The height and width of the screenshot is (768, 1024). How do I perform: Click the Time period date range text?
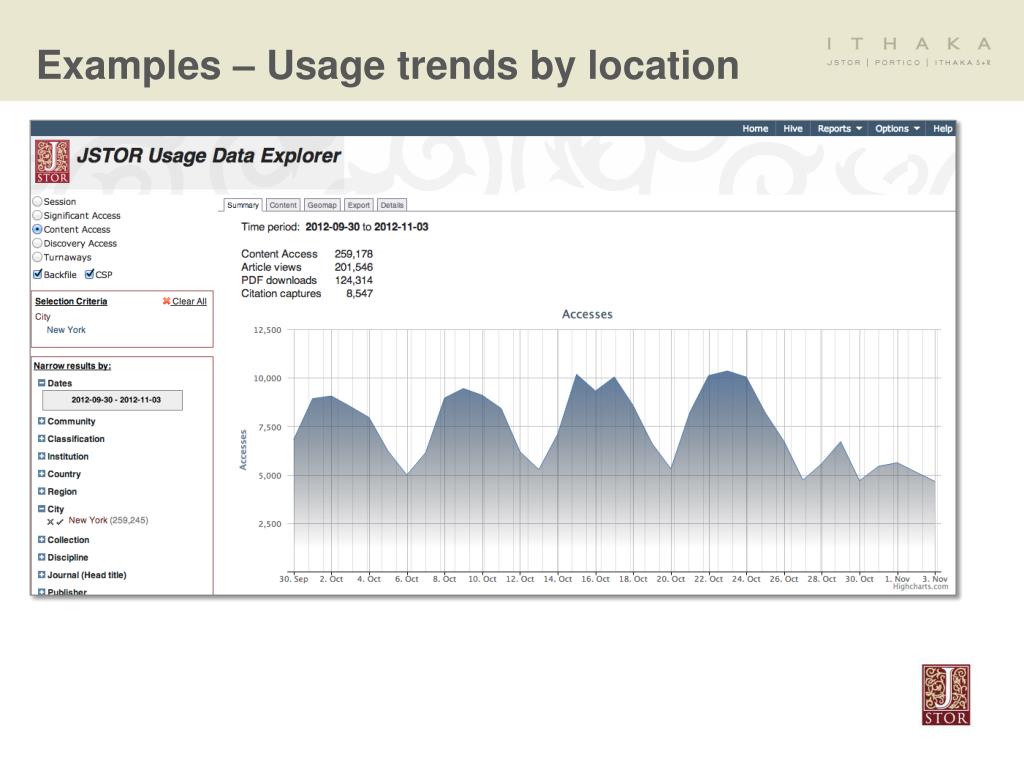tap(367, 227)
